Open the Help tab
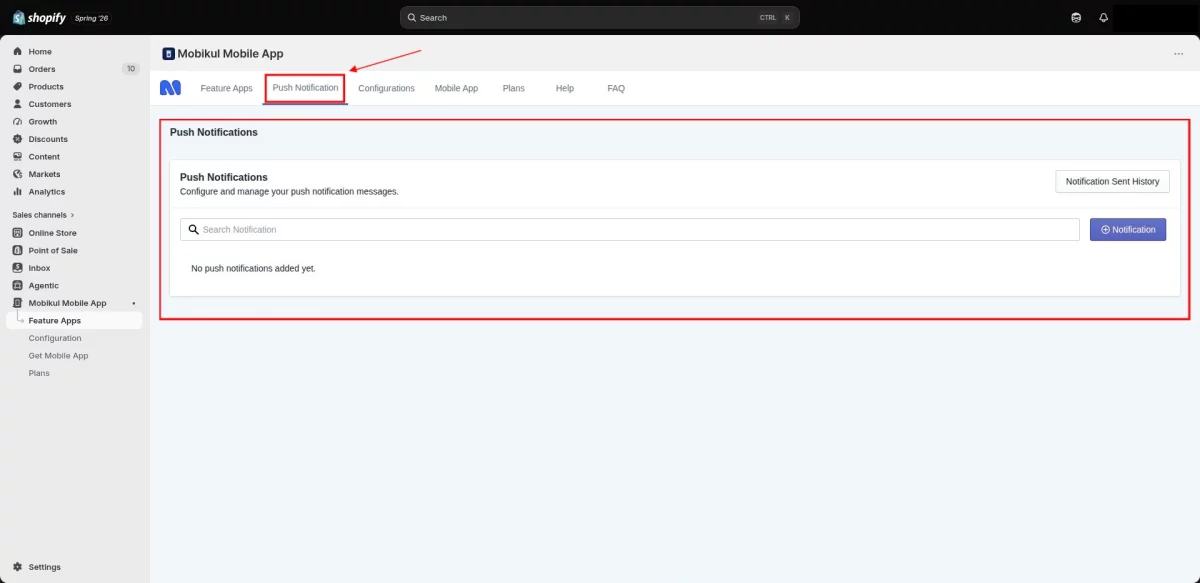1200x583 pixels. pyautogui.click(x=565, y=88)
